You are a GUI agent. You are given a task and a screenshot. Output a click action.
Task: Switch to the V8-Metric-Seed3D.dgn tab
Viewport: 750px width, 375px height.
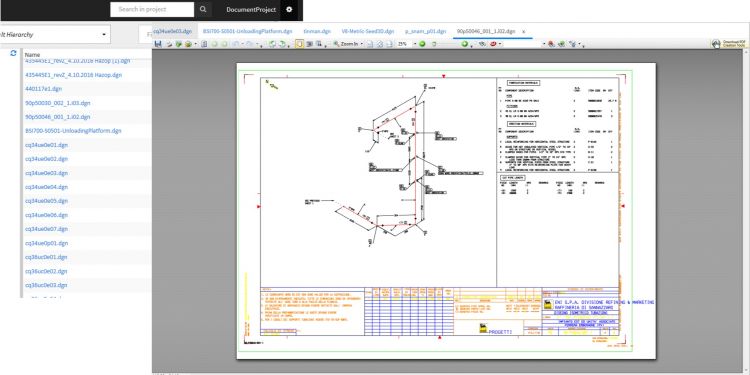click(x=368, y=31)
